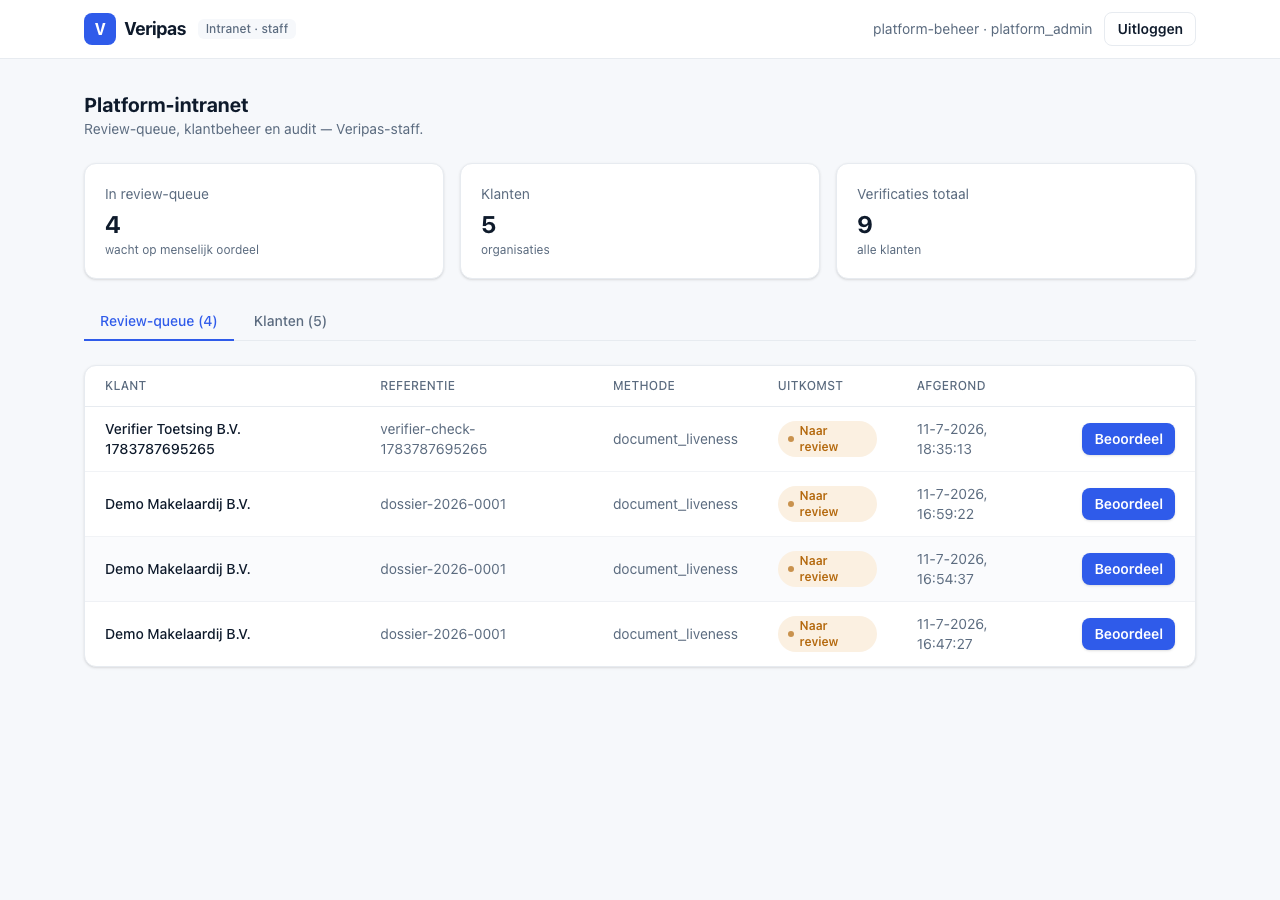
Task: Click the timestamp 11-7-2026, 18:35:13
Action: 952,439
